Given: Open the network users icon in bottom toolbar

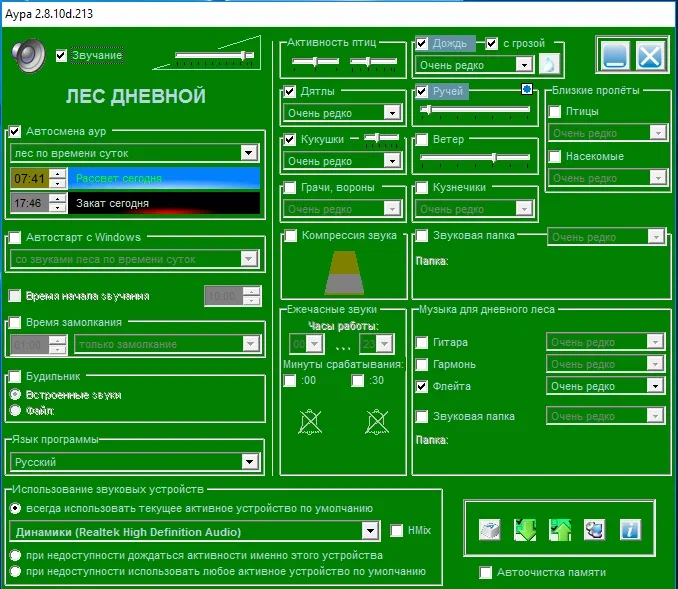Looking at the screenshot, I should tap(595, 530).
